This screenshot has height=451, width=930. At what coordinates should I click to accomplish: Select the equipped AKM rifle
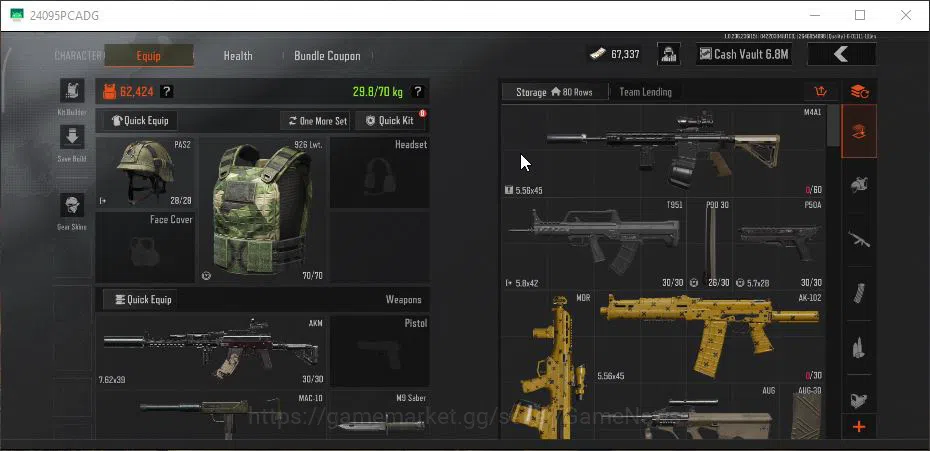click(211, 351)
